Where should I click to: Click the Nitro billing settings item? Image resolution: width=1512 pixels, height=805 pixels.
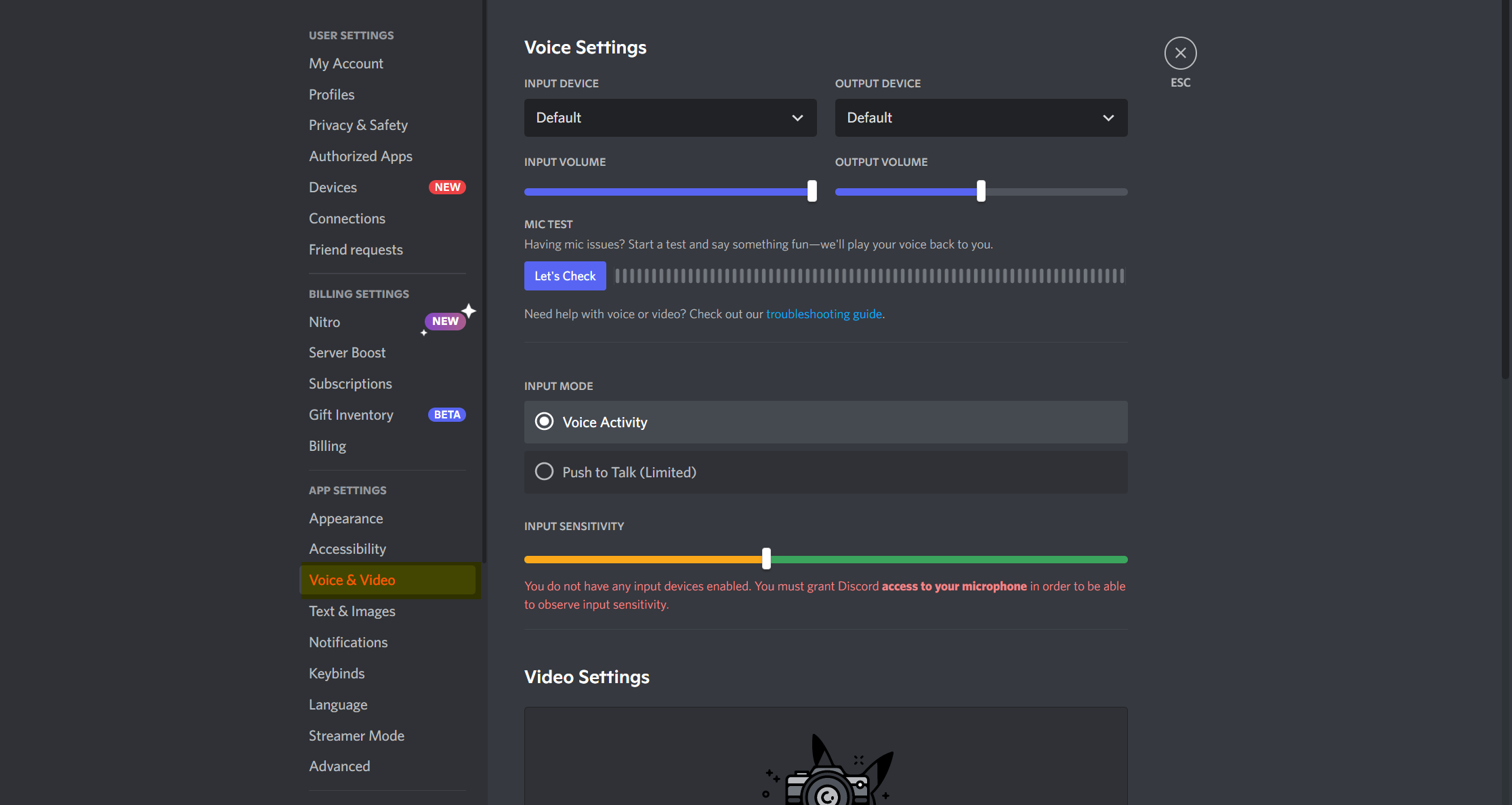(324, 321)
